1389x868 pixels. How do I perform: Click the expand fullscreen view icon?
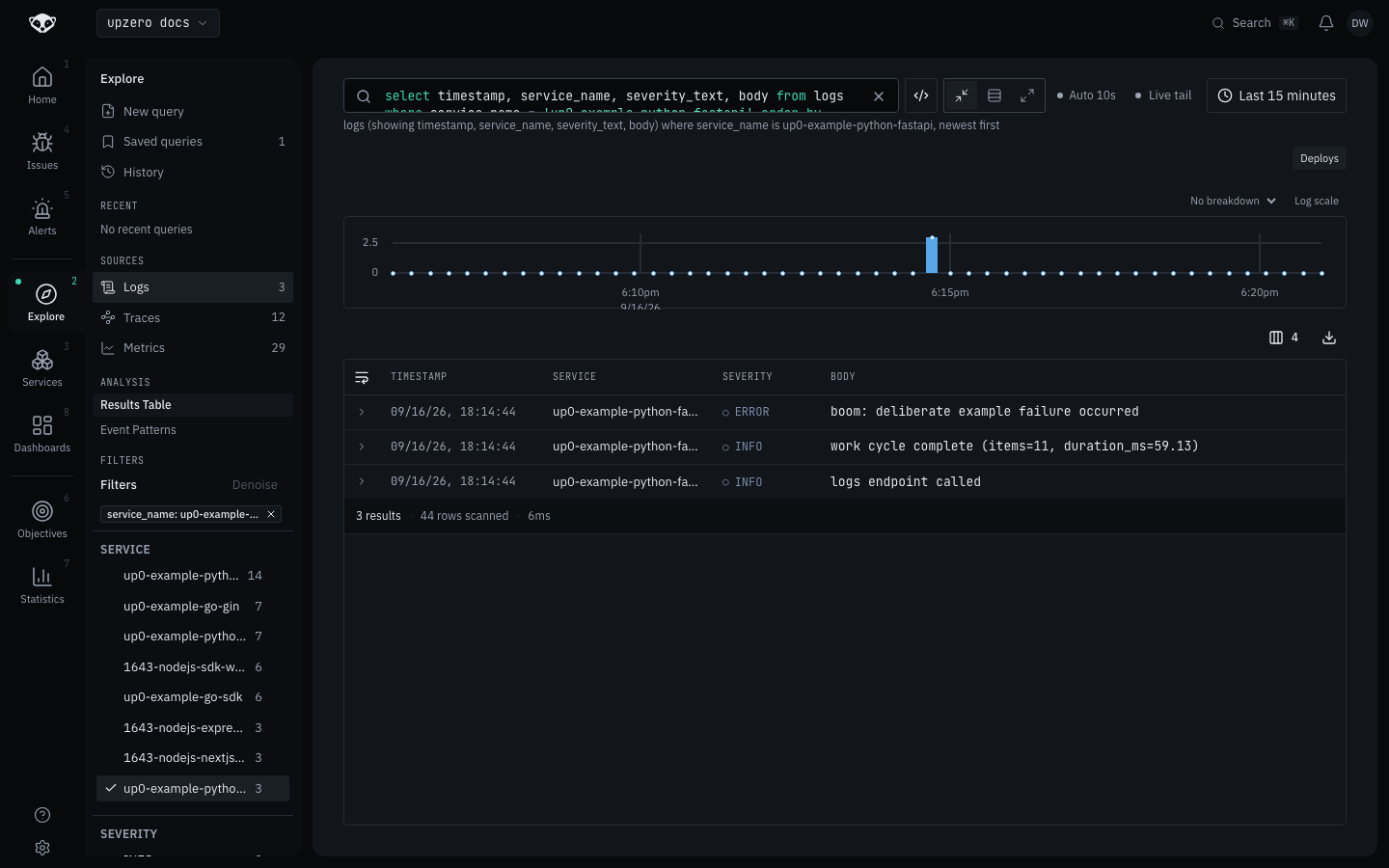click(1027, 95)
